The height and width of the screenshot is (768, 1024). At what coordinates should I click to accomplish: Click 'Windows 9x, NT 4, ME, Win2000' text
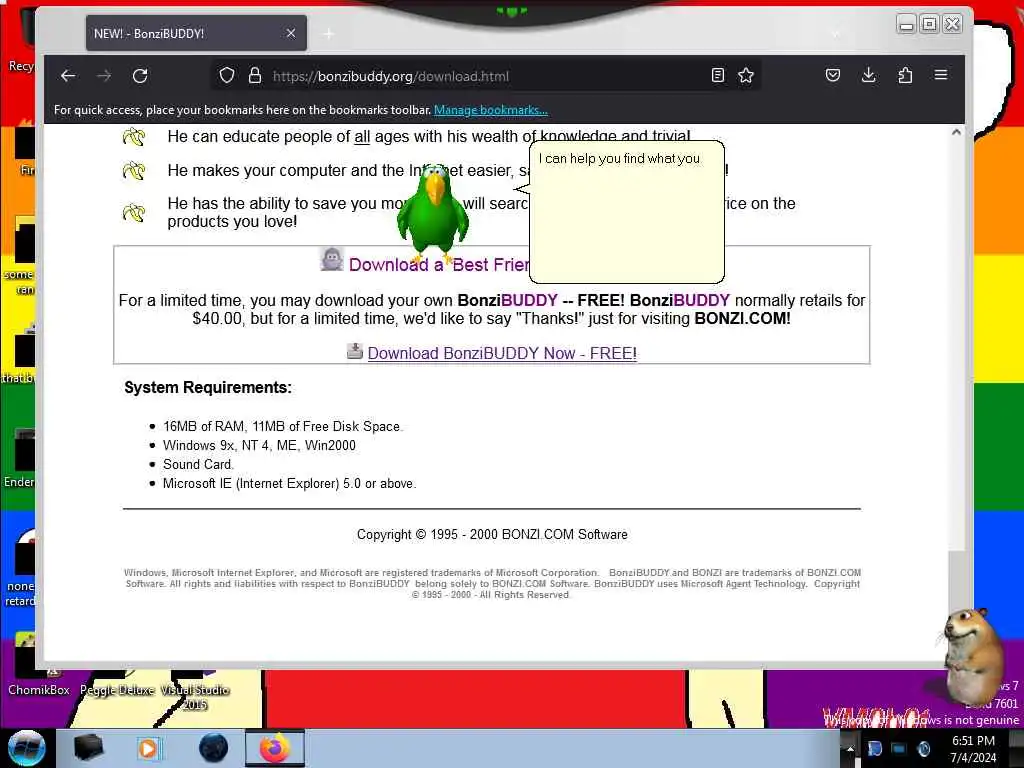coord(259,445)
